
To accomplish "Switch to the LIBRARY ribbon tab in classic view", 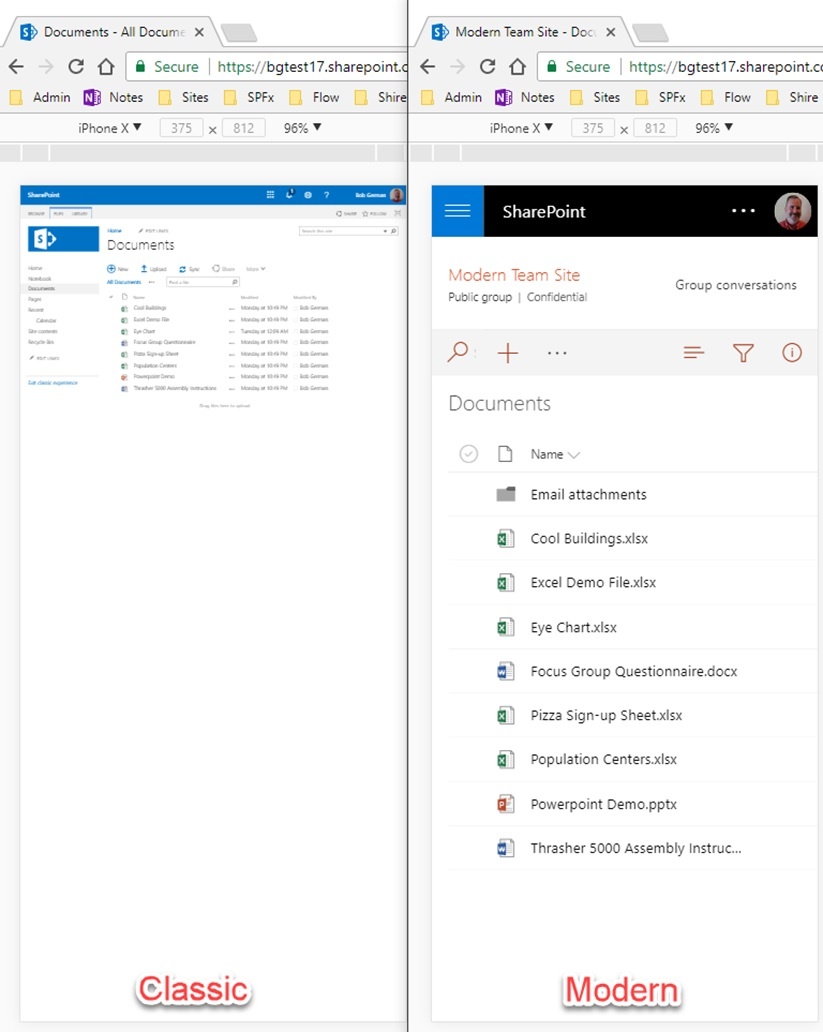I will click(79, 212).
